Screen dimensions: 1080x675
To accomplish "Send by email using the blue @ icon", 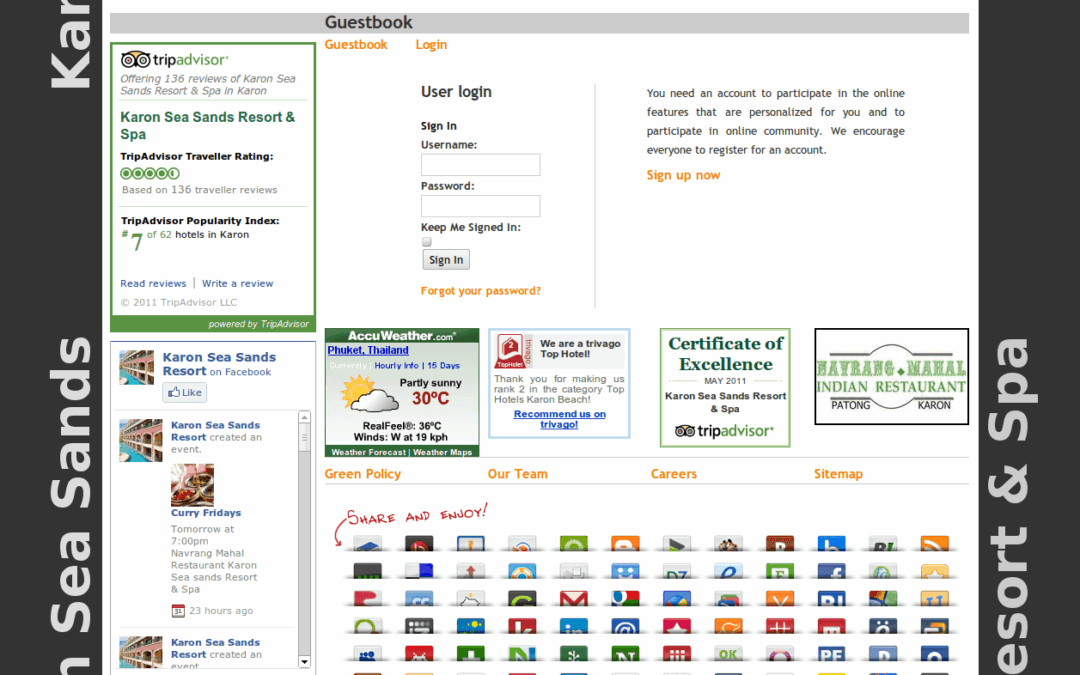I will click(625, 626).
